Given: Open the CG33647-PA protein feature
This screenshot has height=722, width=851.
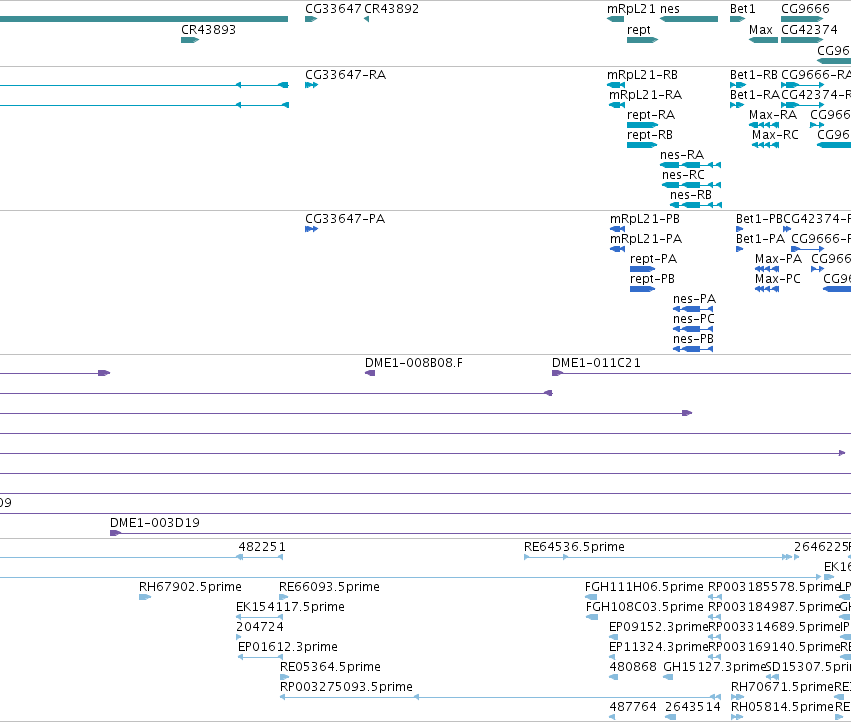Looking at the screenshot, I should (311, 229).
